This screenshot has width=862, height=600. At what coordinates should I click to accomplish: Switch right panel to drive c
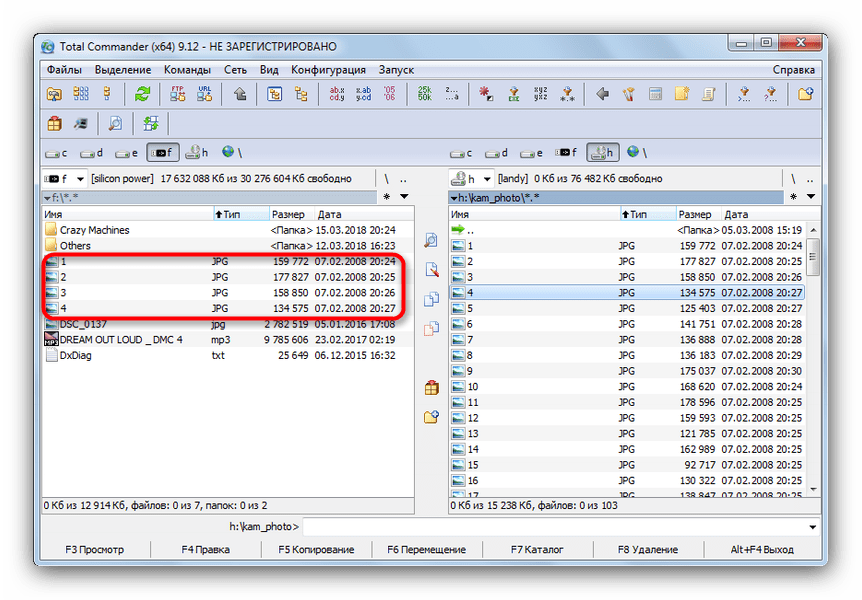coord(461,153)
